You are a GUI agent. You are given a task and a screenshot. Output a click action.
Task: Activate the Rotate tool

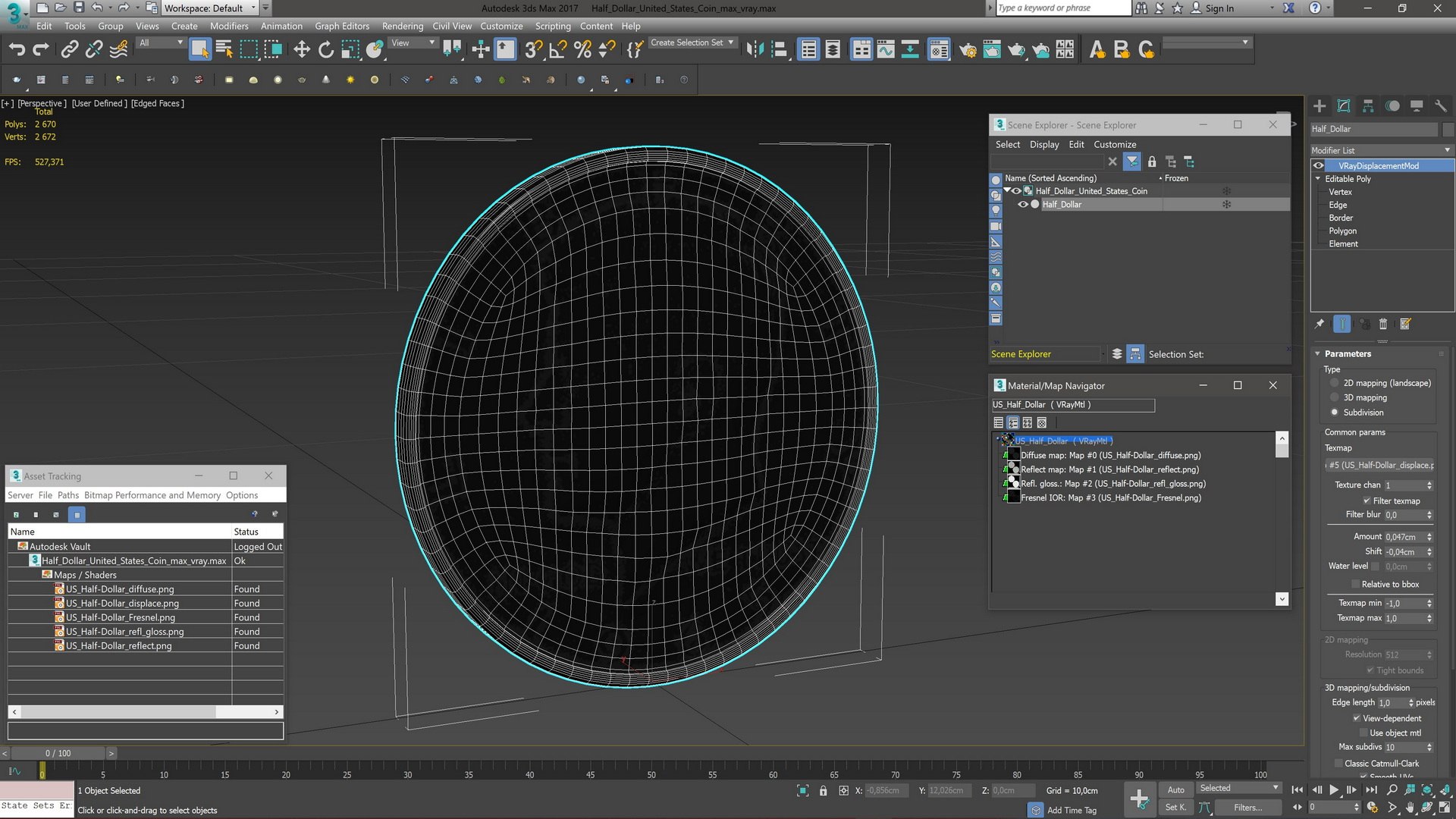[326, 50]
